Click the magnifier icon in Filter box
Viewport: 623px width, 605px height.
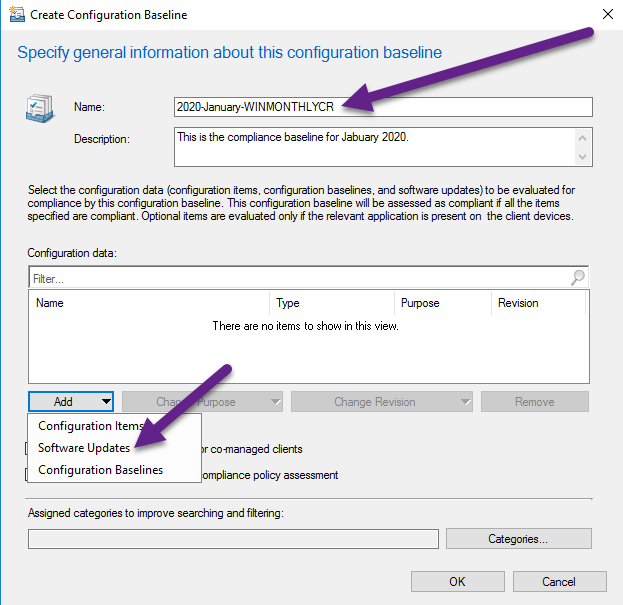[x=578, y=277]
